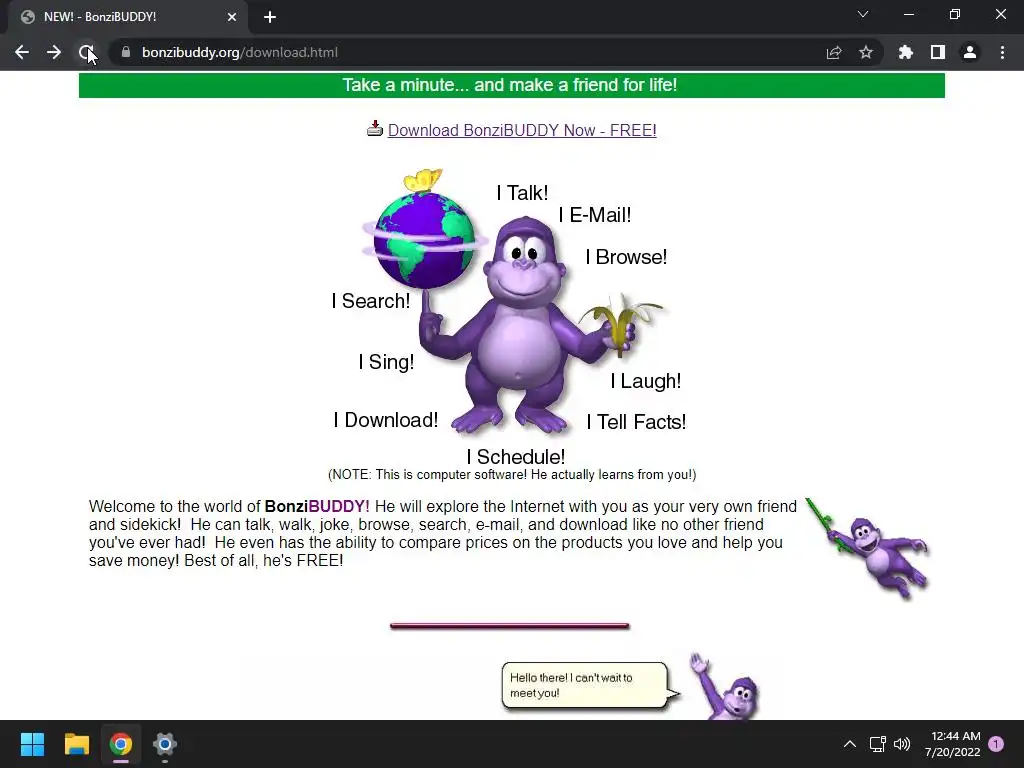
Task: Click the 'I Laugh!' text
Action: (x=645, y=381)
